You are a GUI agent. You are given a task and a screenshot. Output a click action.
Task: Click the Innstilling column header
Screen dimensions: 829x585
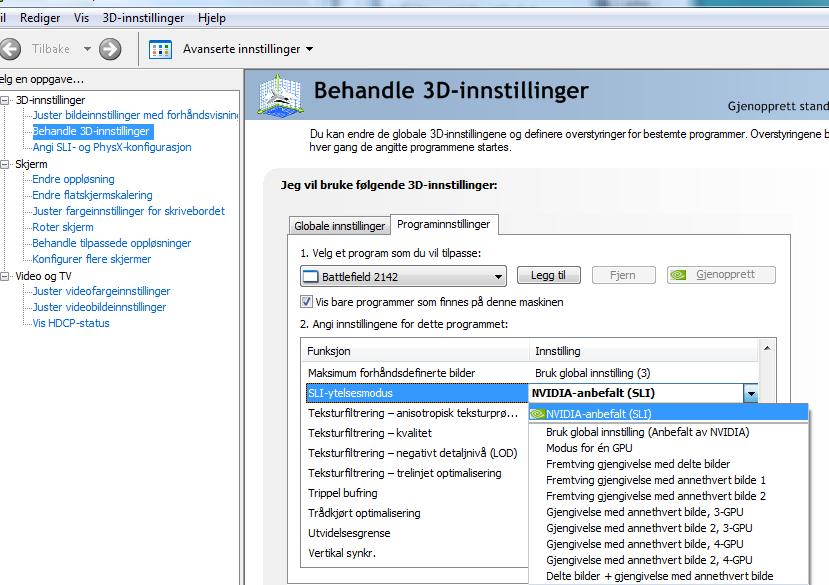pos(644,351)
